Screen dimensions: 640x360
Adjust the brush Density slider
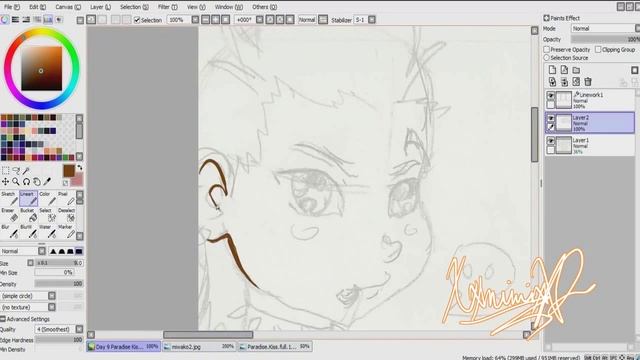point(59,283)
